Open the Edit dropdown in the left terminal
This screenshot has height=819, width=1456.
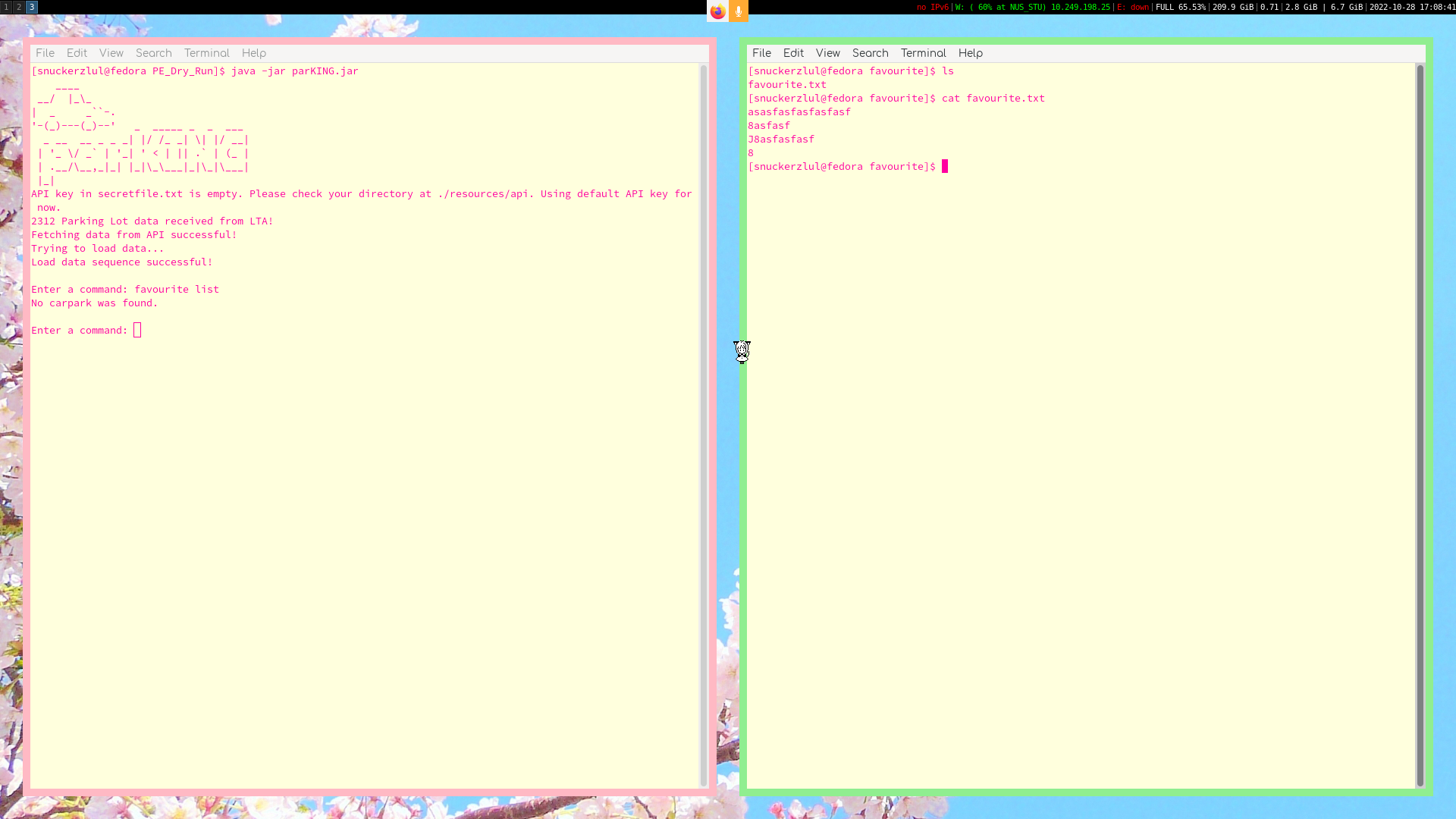76,52
